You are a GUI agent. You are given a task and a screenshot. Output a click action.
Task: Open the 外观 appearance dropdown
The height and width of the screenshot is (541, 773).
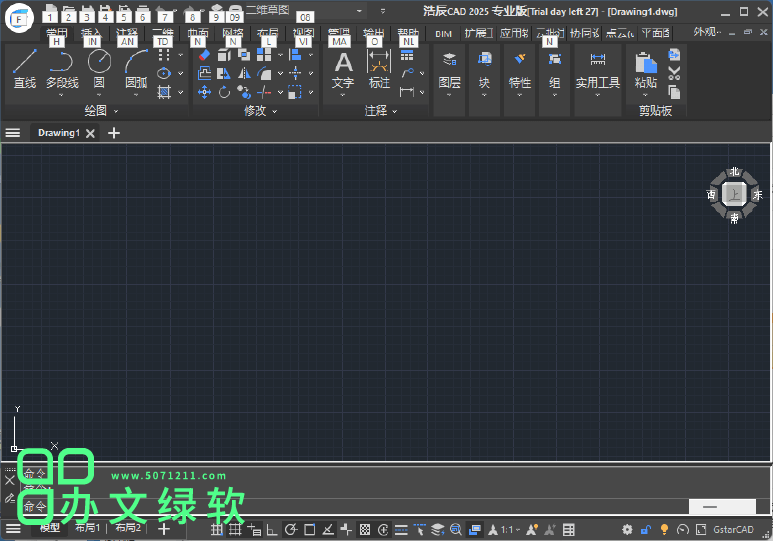[x=707, y=32]
